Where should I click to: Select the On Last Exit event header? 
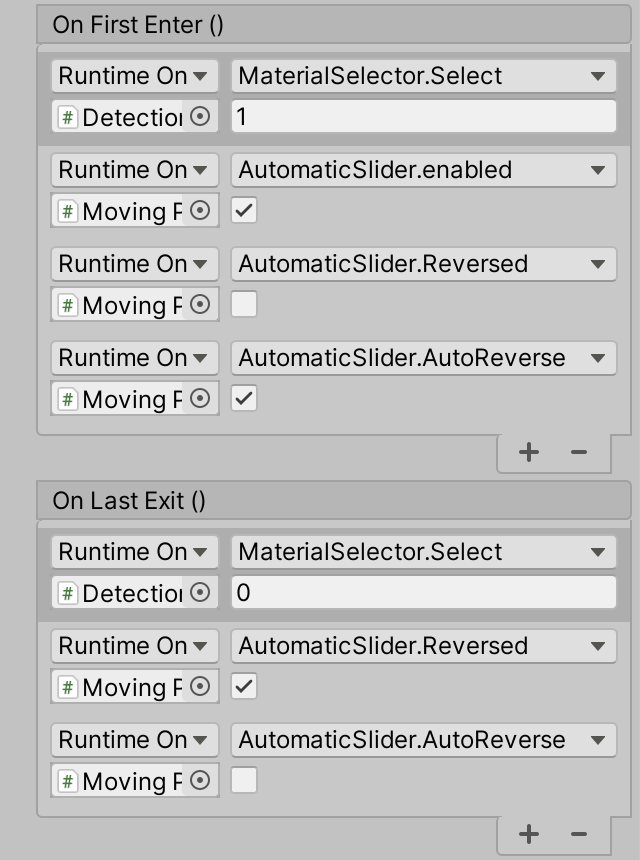click(129, 501)
